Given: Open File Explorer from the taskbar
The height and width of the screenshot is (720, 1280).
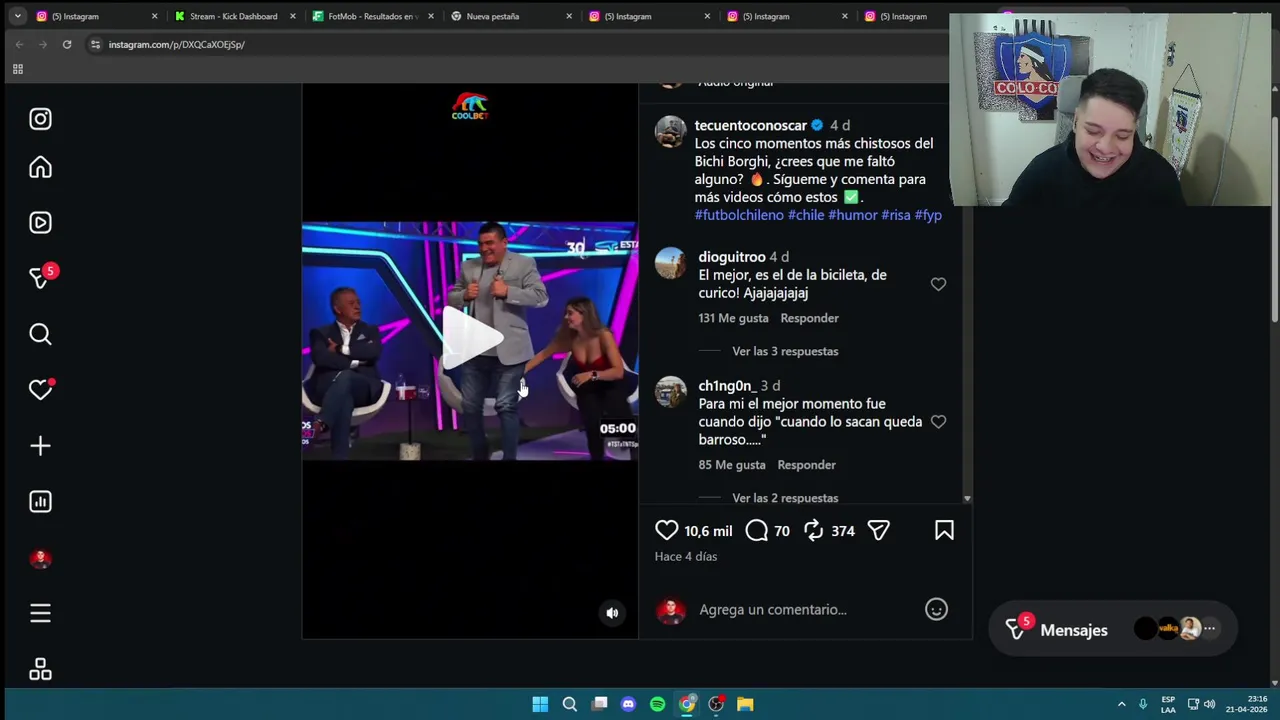Looking at the screenshot, I should coord(745,704).
